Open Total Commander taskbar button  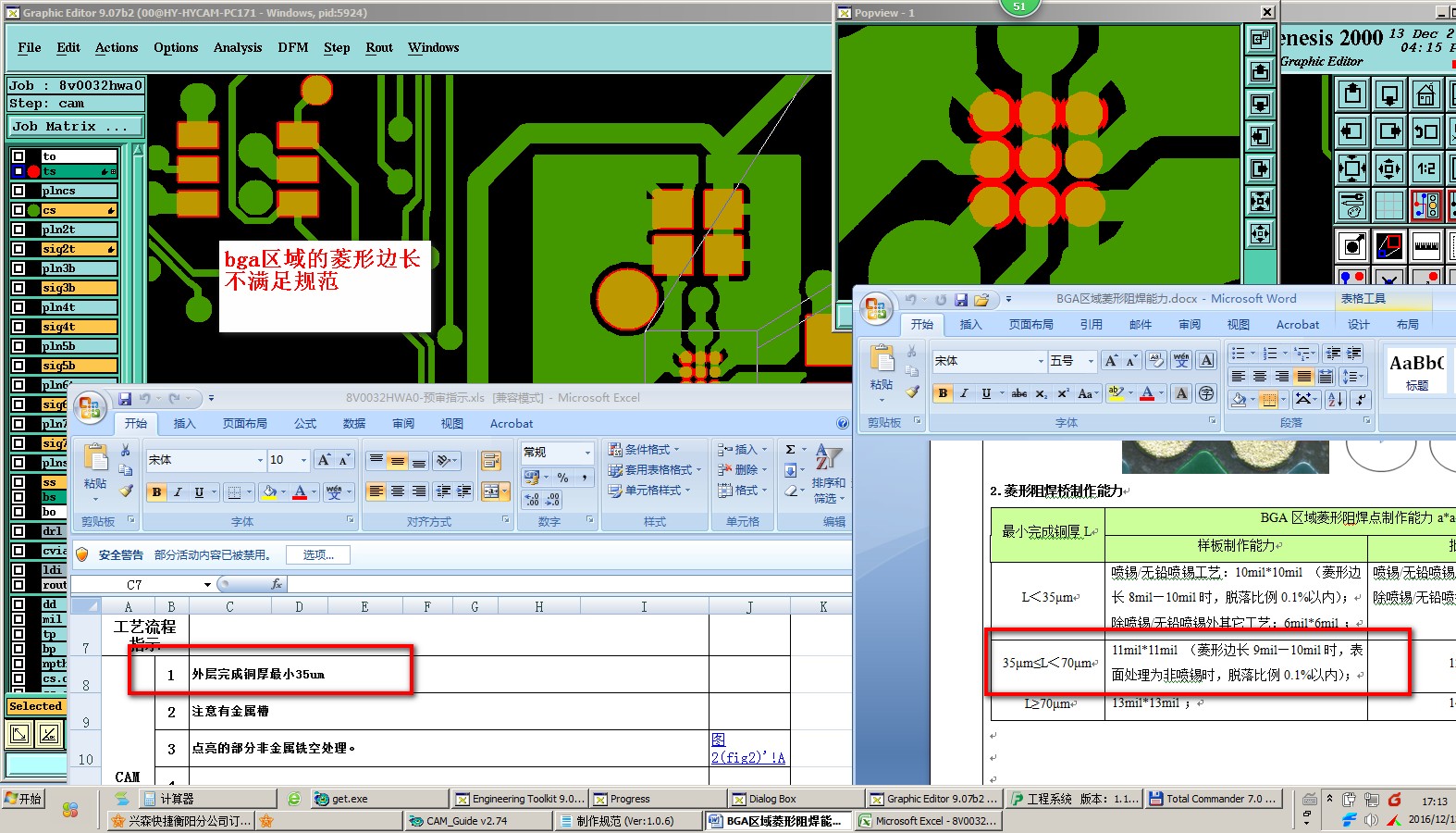coord(1214,799)
